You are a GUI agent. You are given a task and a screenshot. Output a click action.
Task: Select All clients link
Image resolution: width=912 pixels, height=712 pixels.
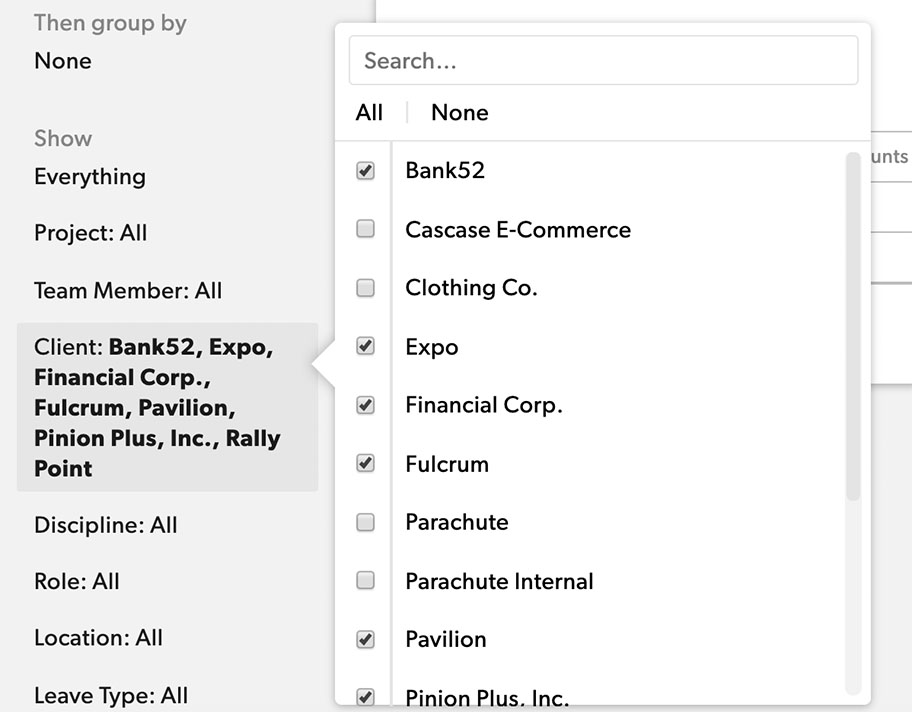(369, 113)
